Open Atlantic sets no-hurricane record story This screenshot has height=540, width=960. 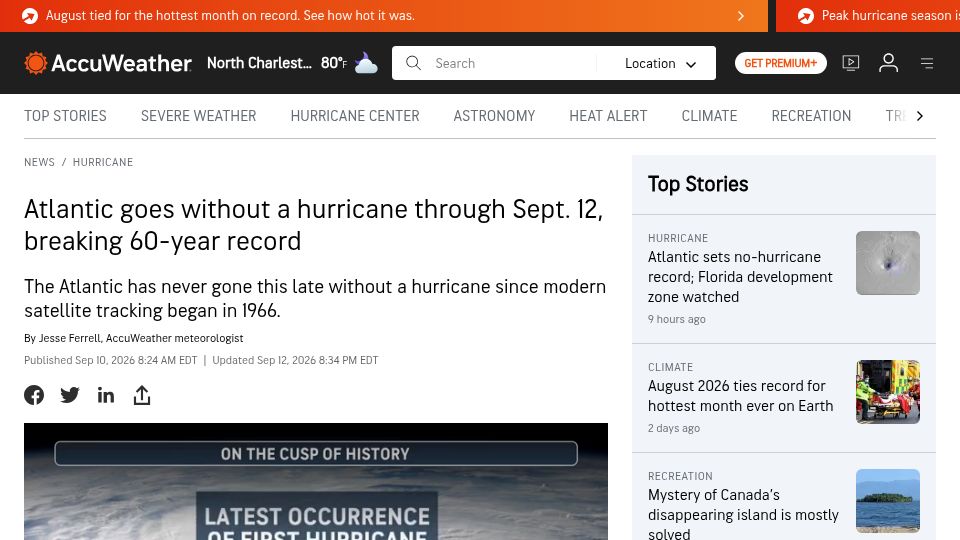click(740, 277)
